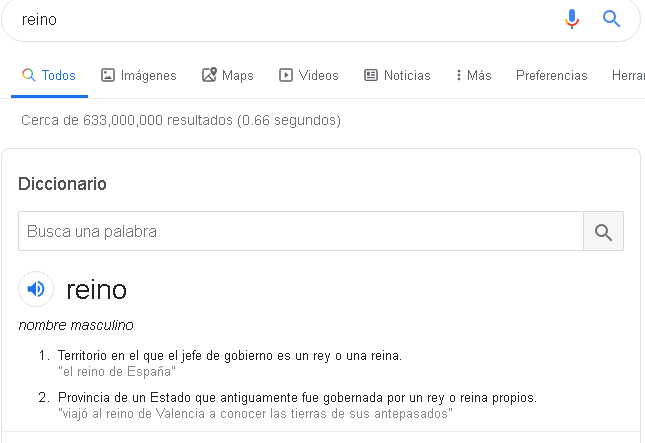Click example "el reino de España"
The image size is (645, 443).
(117, 371)
